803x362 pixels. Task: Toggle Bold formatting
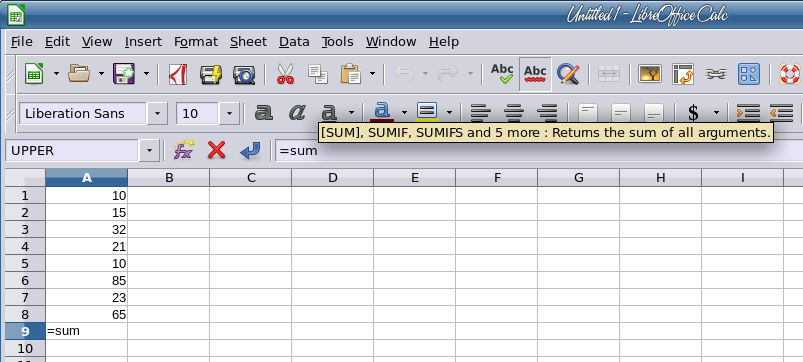pyautogui.click(x=264, y=113)
